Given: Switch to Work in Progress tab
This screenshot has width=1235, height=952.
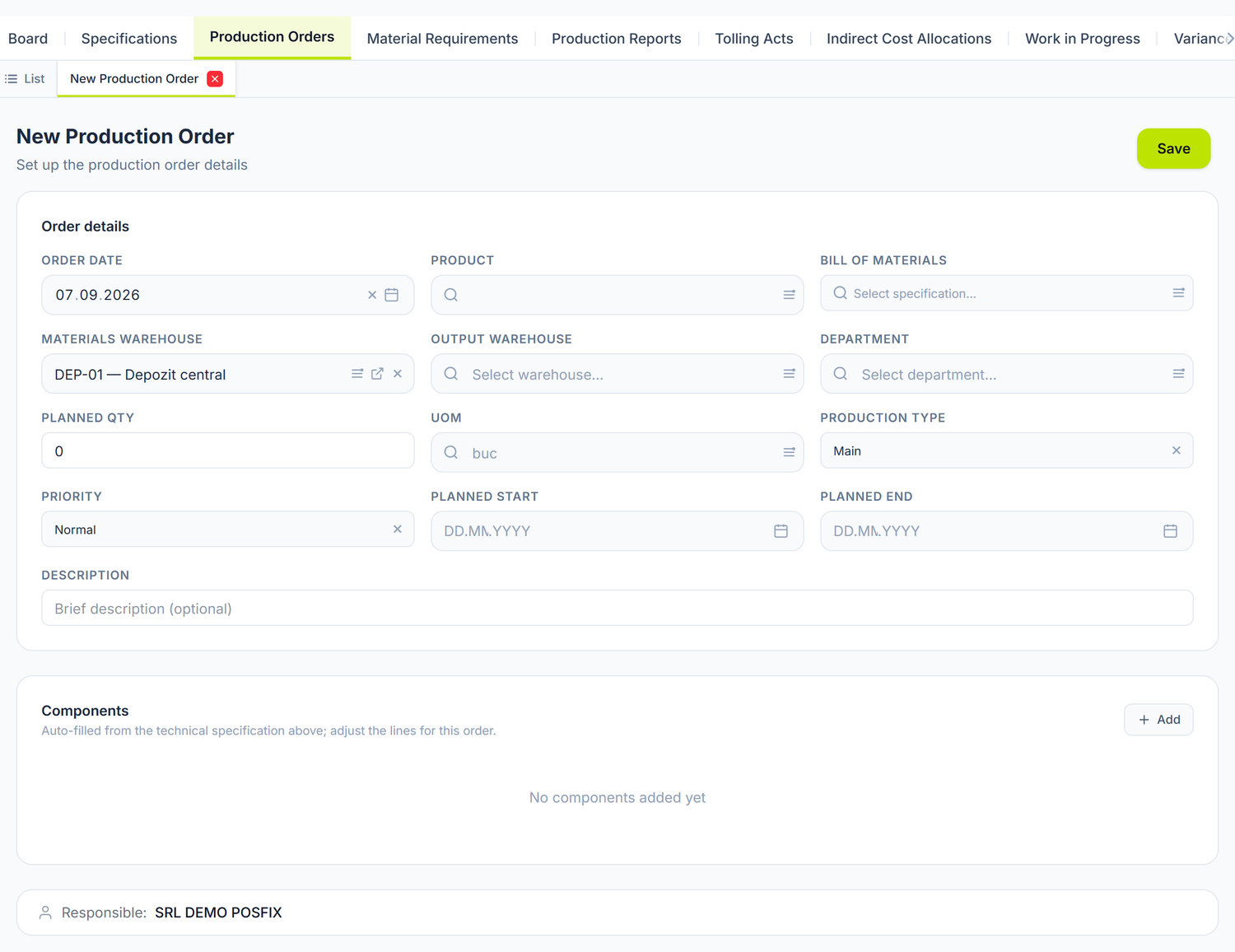Looking at the screenshot, I should tap(1083, 39).
